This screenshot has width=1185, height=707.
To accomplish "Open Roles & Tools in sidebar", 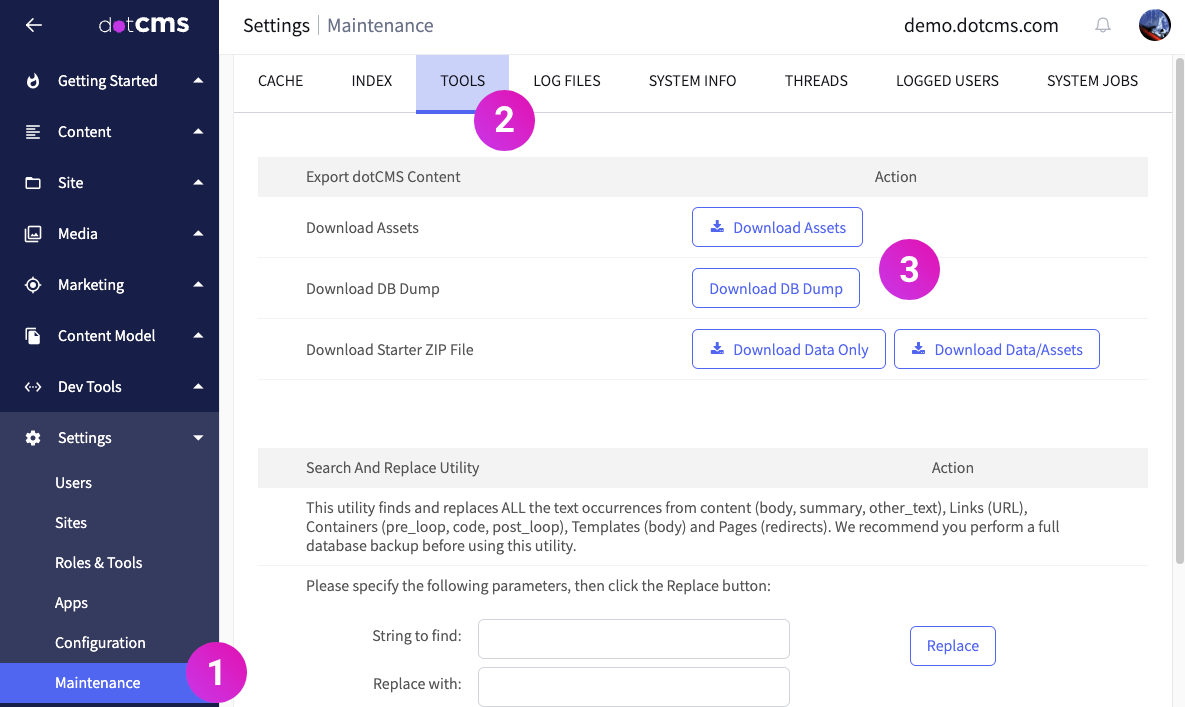I will coord(98,563).
